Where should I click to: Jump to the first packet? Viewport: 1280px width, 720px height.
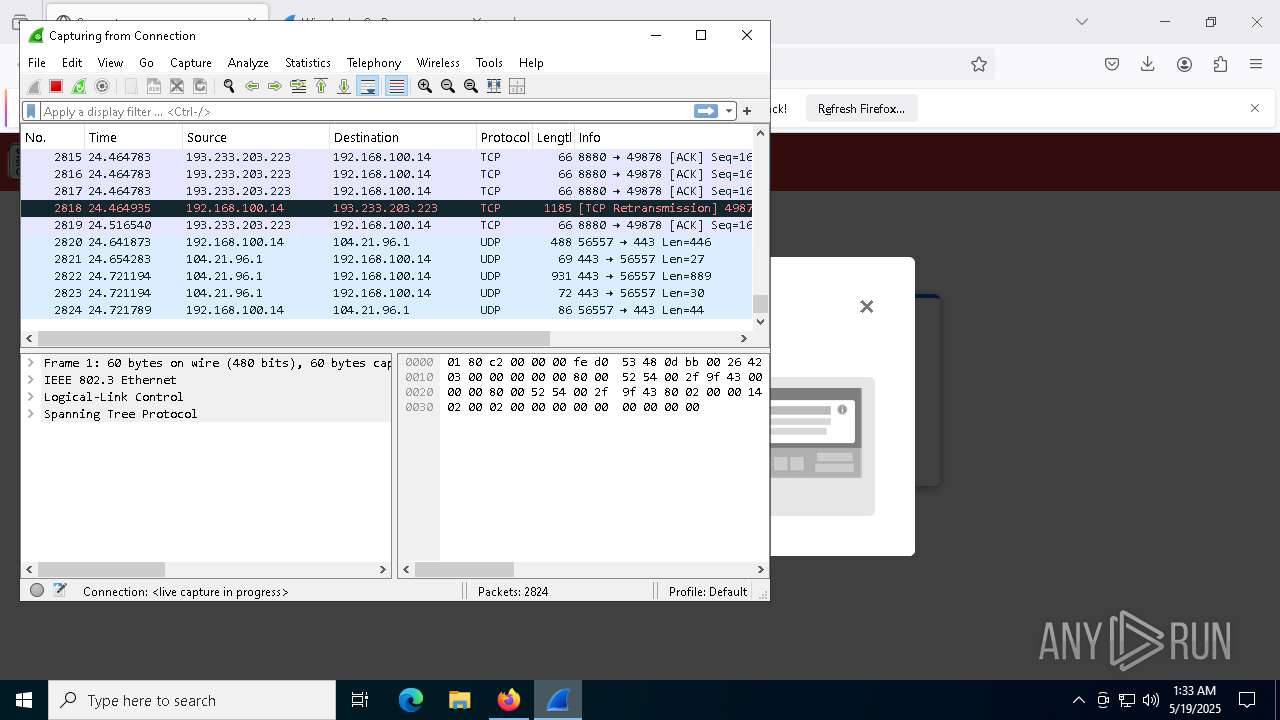click(x=321, y=86)
